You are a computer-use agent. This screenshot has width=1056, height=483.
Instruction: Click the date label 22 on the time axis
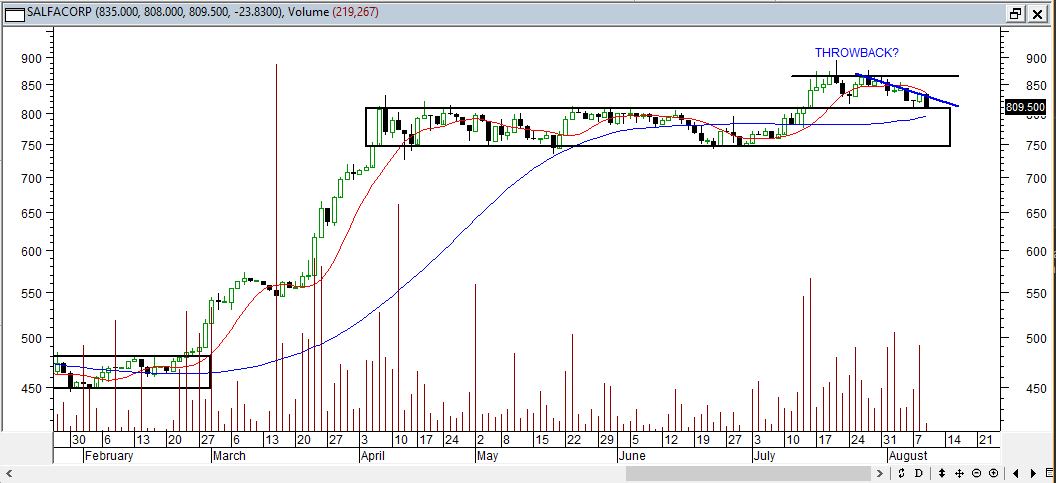[x=574, y=439]
